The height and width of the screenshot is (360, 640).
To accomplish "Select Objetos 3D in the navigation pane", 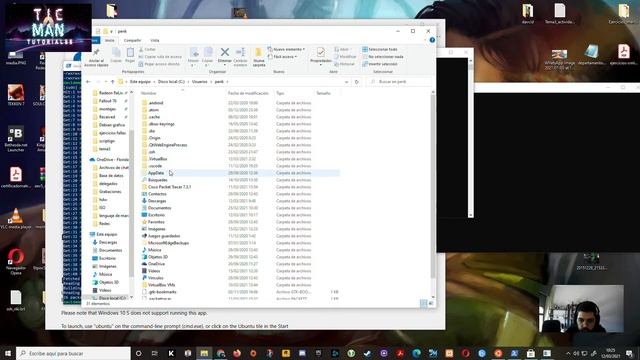I will point(108,282).
